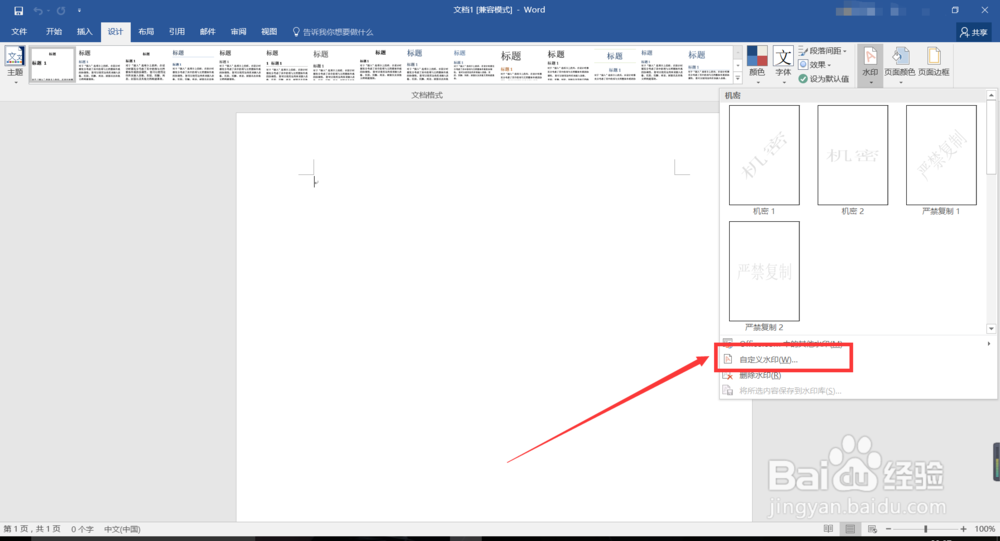The image size is (1000, 541).
Task: Click 设为默认值 set as default
Action: [823, 78]
